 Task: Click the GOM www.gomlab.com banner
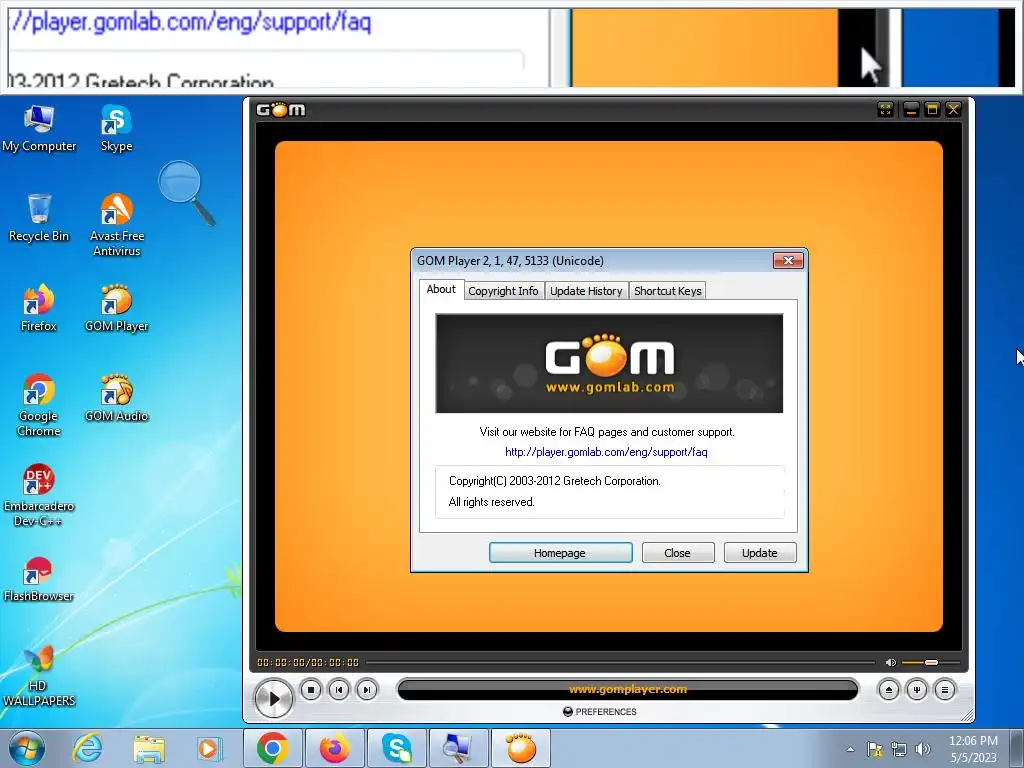pyautogui.click(x=609, y=363)
